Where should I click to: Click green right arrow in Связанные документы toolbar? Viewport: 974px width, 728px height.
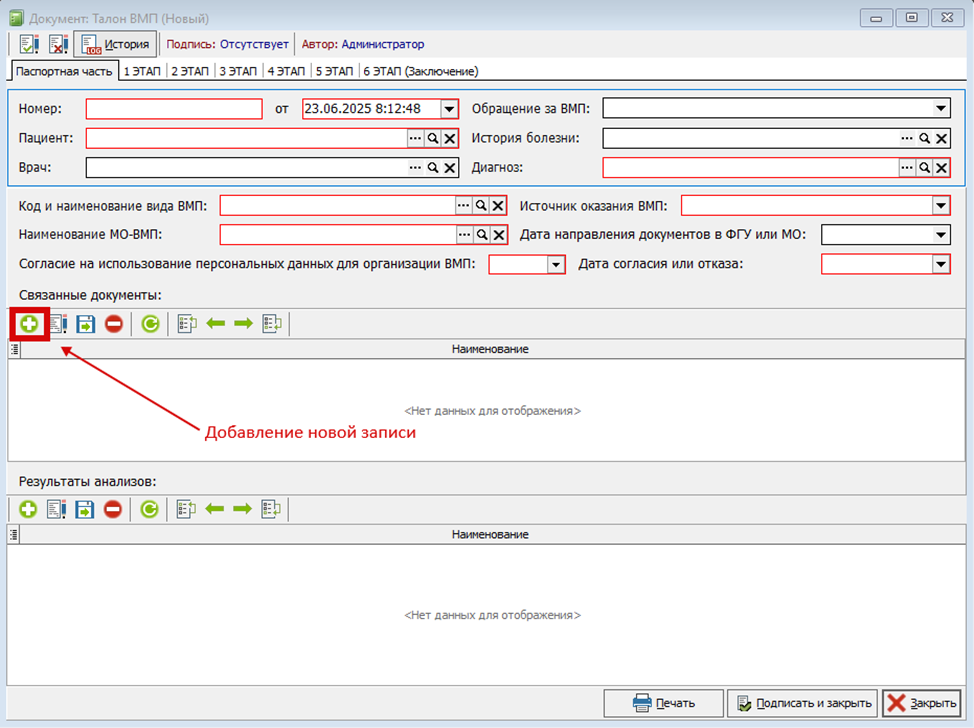tap(243, 324)
